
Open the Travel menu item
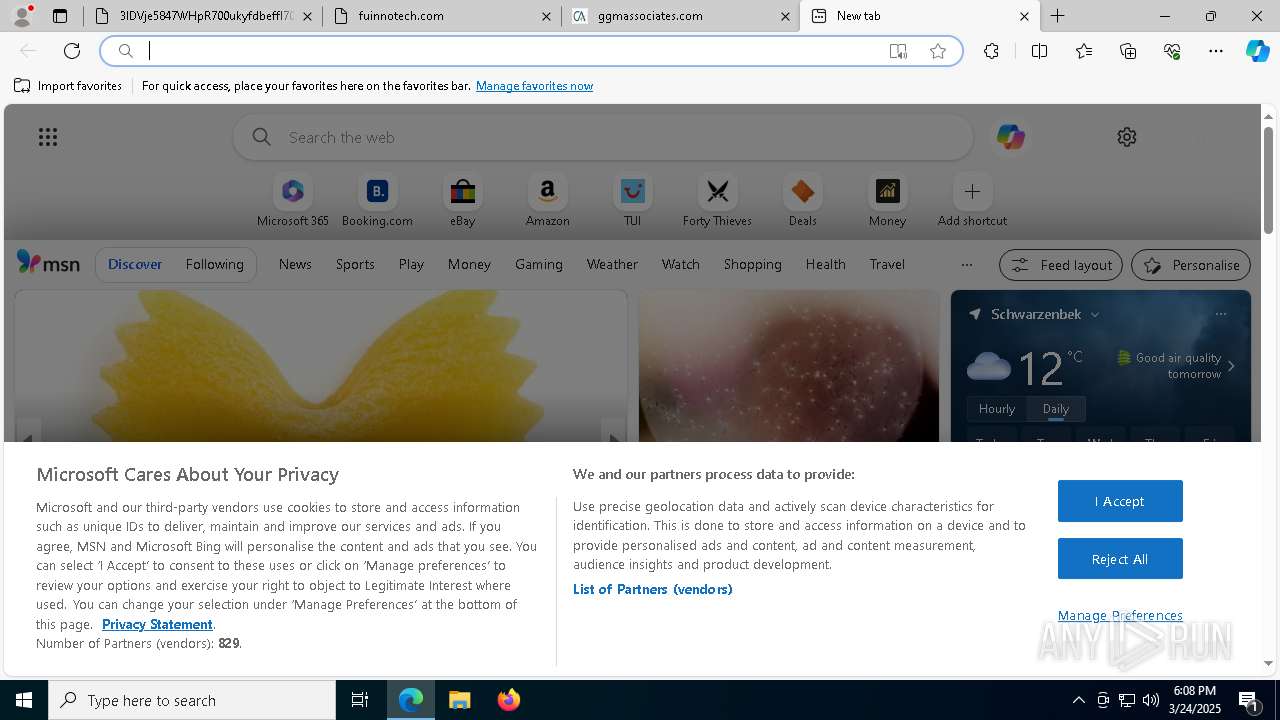click(x=887, y=264)
